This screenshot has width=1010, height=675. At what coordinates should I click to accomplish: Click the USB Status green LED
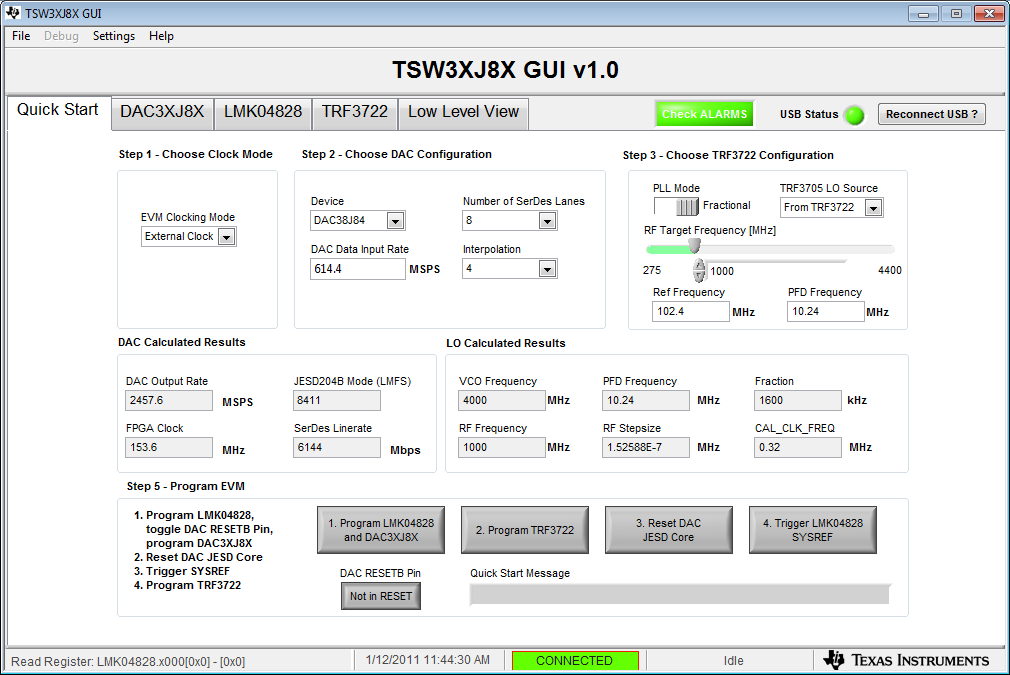[x=855, y=115]
